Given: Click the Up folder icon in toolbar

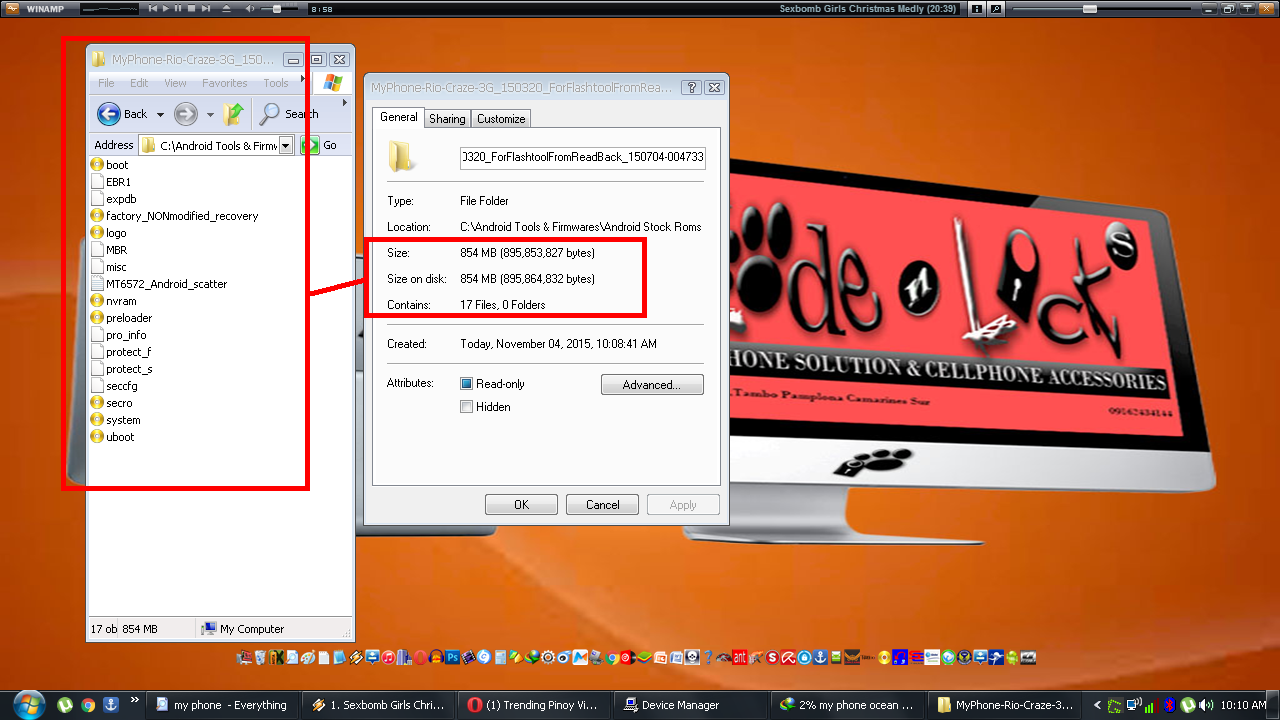Looking at the screenshot, I should pyautogui.click(x=234, y=114).
